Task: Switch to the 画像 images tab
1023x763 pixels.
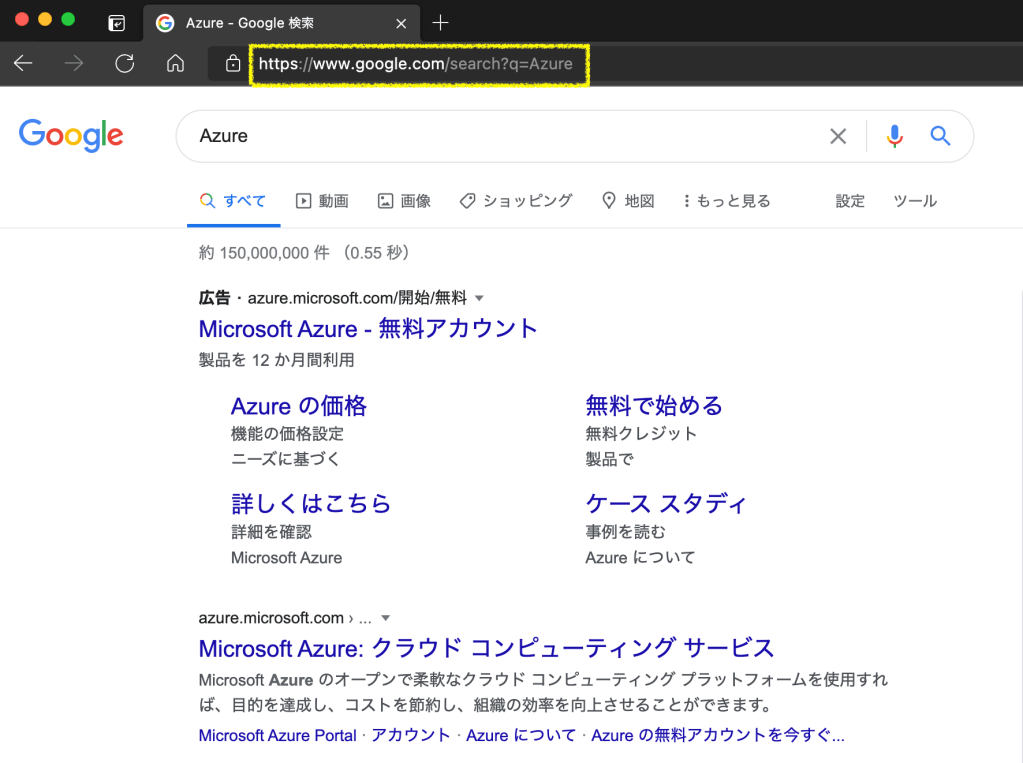Action: point(404,201)
